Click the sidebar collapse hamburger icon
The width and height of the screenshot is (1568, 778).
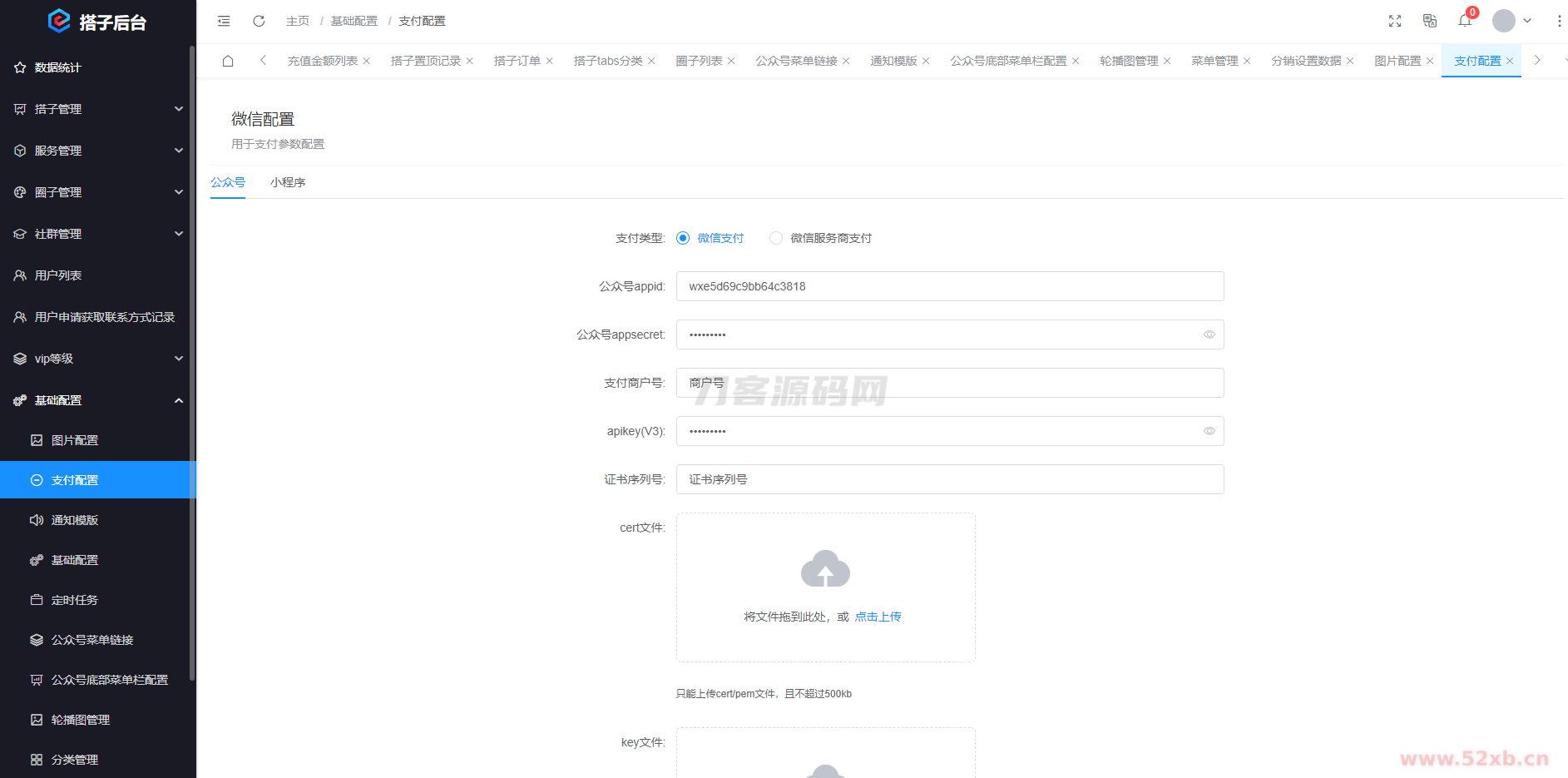tap(224, 21)
